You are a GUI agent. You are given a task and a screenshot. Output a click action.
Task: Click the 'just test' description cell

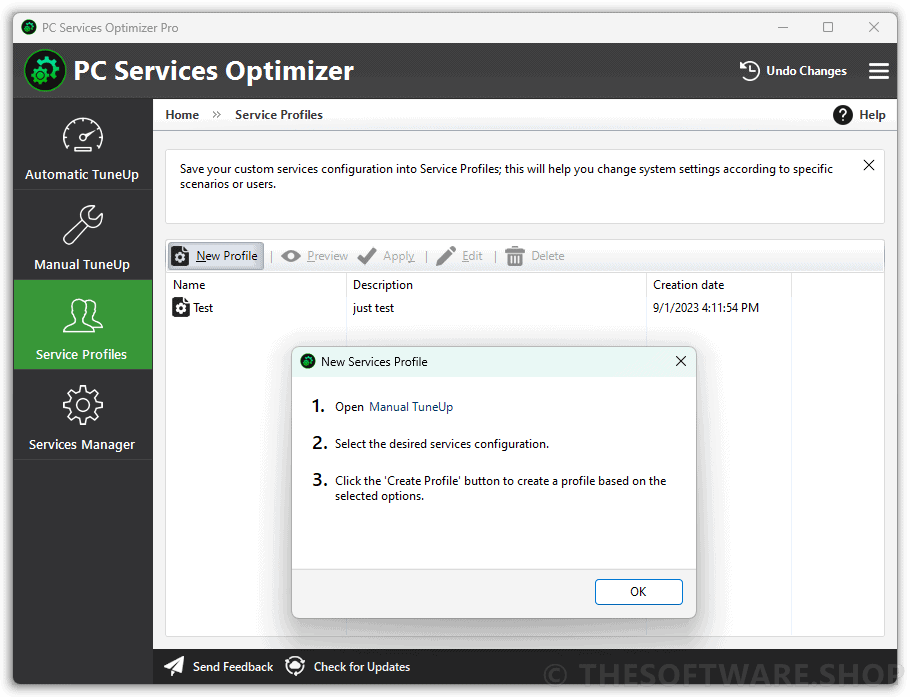click(373, 308)
